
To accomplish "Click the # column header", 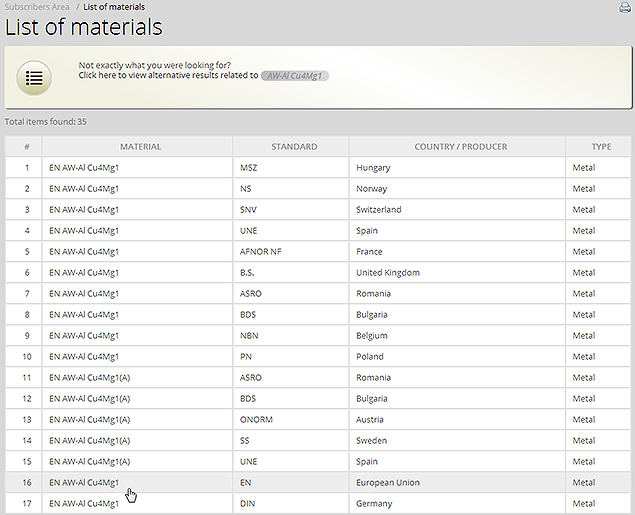I will click(x=23, y=147).
